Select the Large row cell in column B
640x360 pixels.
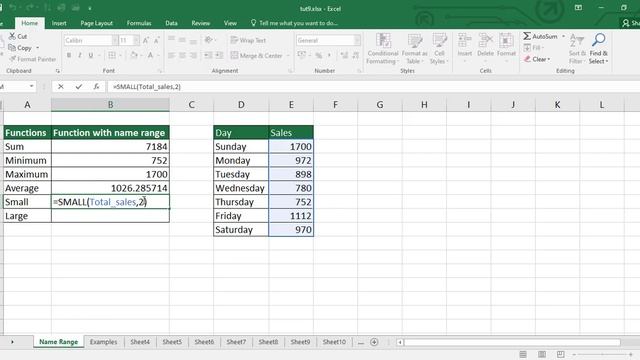[x=110, y=216]
